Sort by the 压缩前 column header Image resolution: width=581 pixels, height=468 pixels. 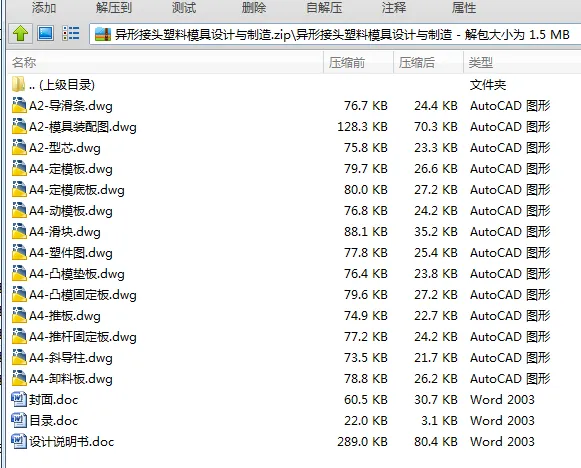pos(358,62)
